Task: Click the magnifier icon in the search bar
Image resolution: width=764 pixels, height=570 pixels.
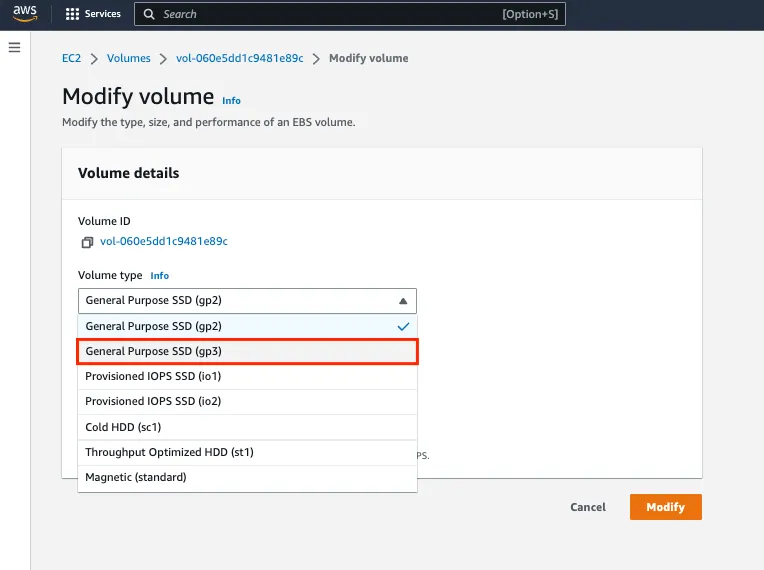Action: 149,14
